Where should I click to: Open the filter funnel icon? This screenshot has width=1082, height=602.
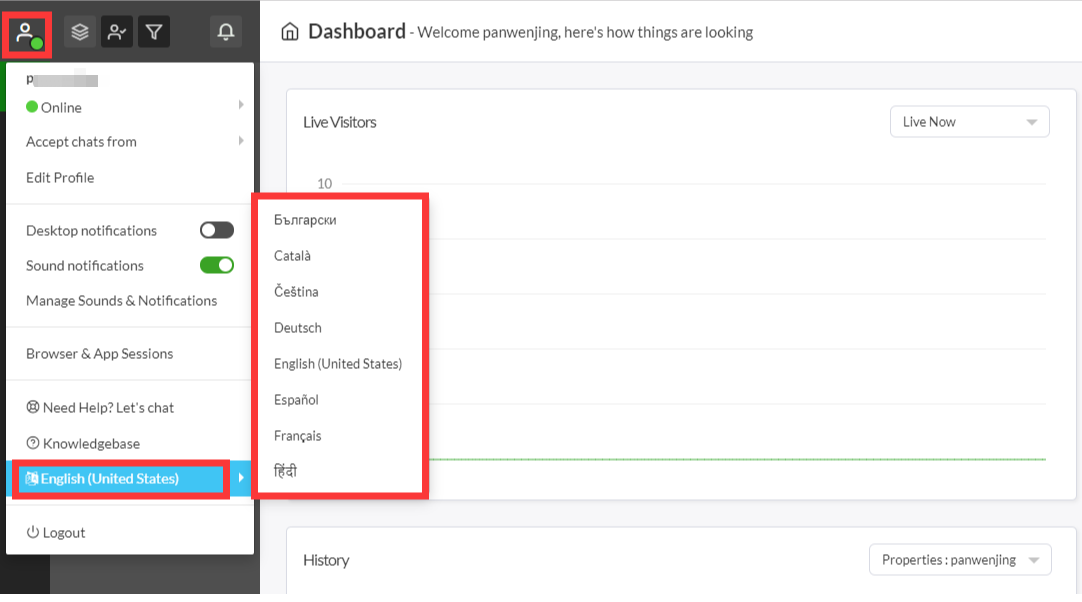154,33
